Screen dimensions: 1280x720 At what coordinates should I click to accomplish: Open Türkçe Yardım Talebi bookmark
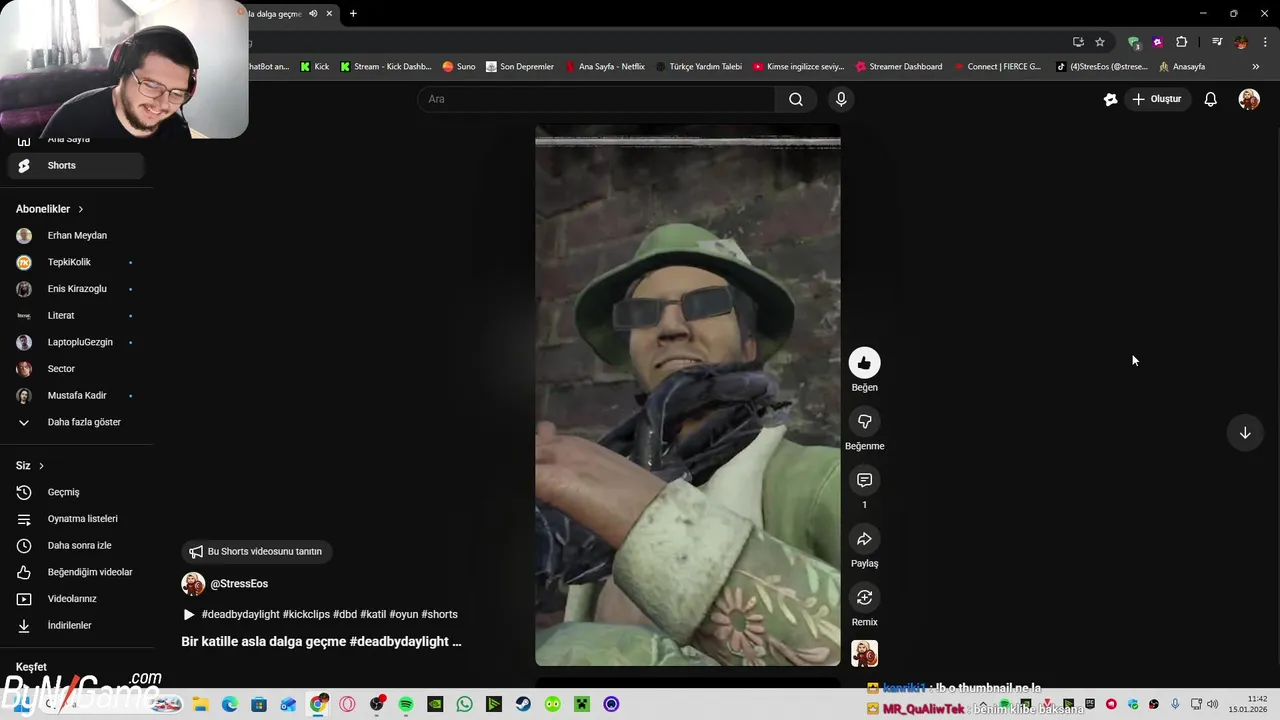[x=699, y=67]
